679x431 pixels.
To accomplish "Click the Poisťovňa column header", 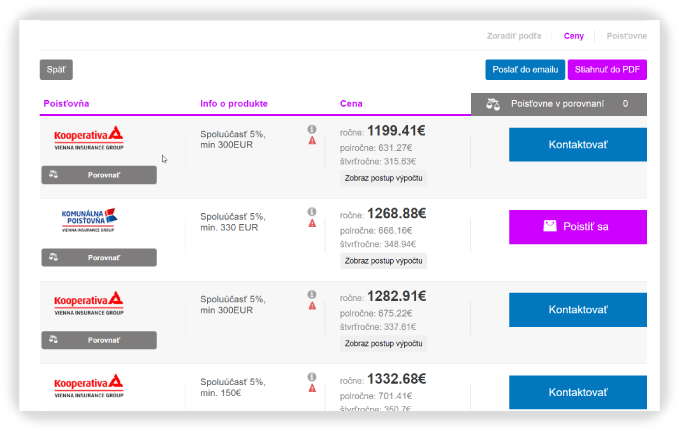I will 66,104.
